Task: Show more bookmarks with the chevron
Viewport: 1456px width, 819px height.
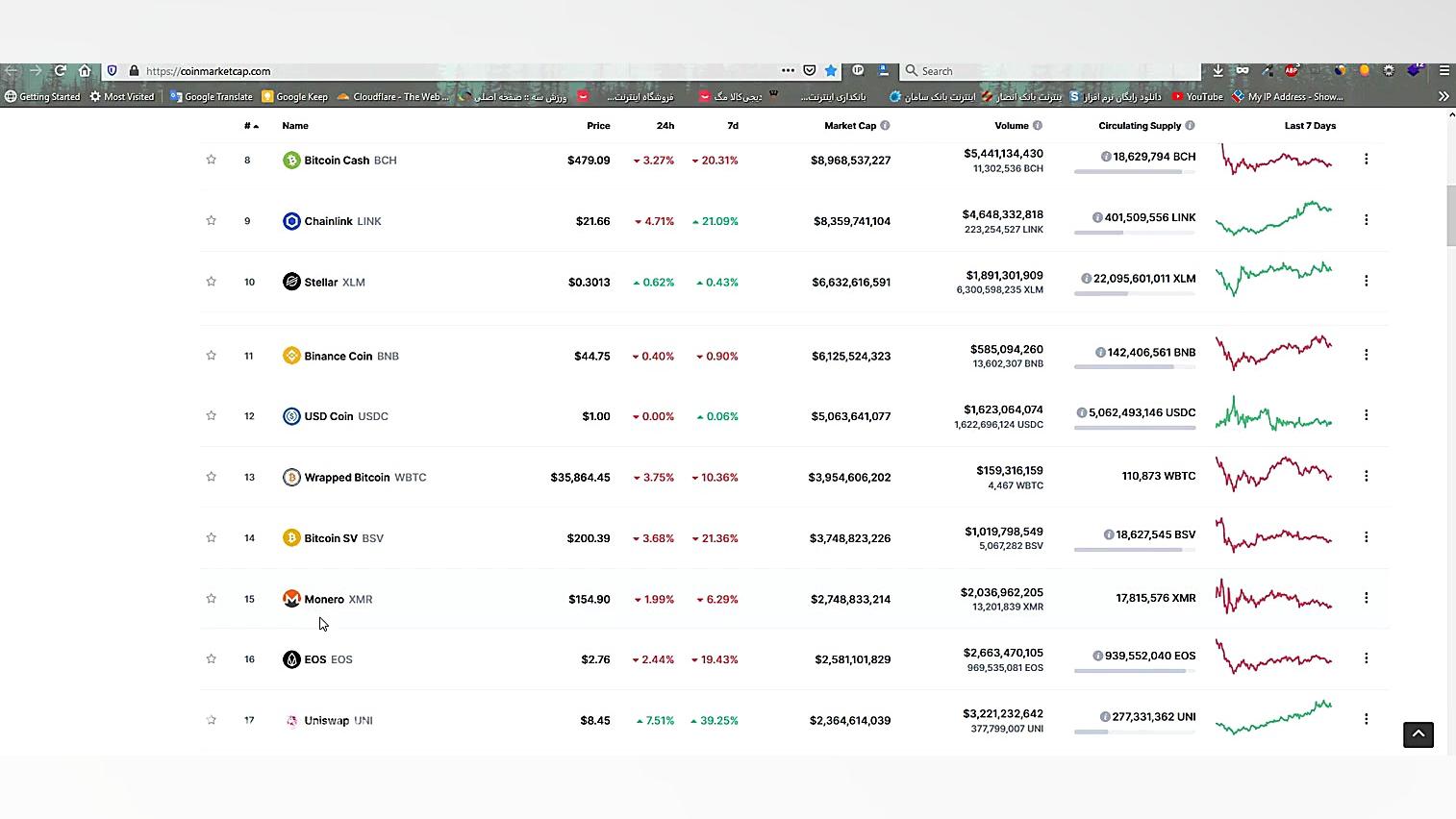Action: click(1443, 96)
